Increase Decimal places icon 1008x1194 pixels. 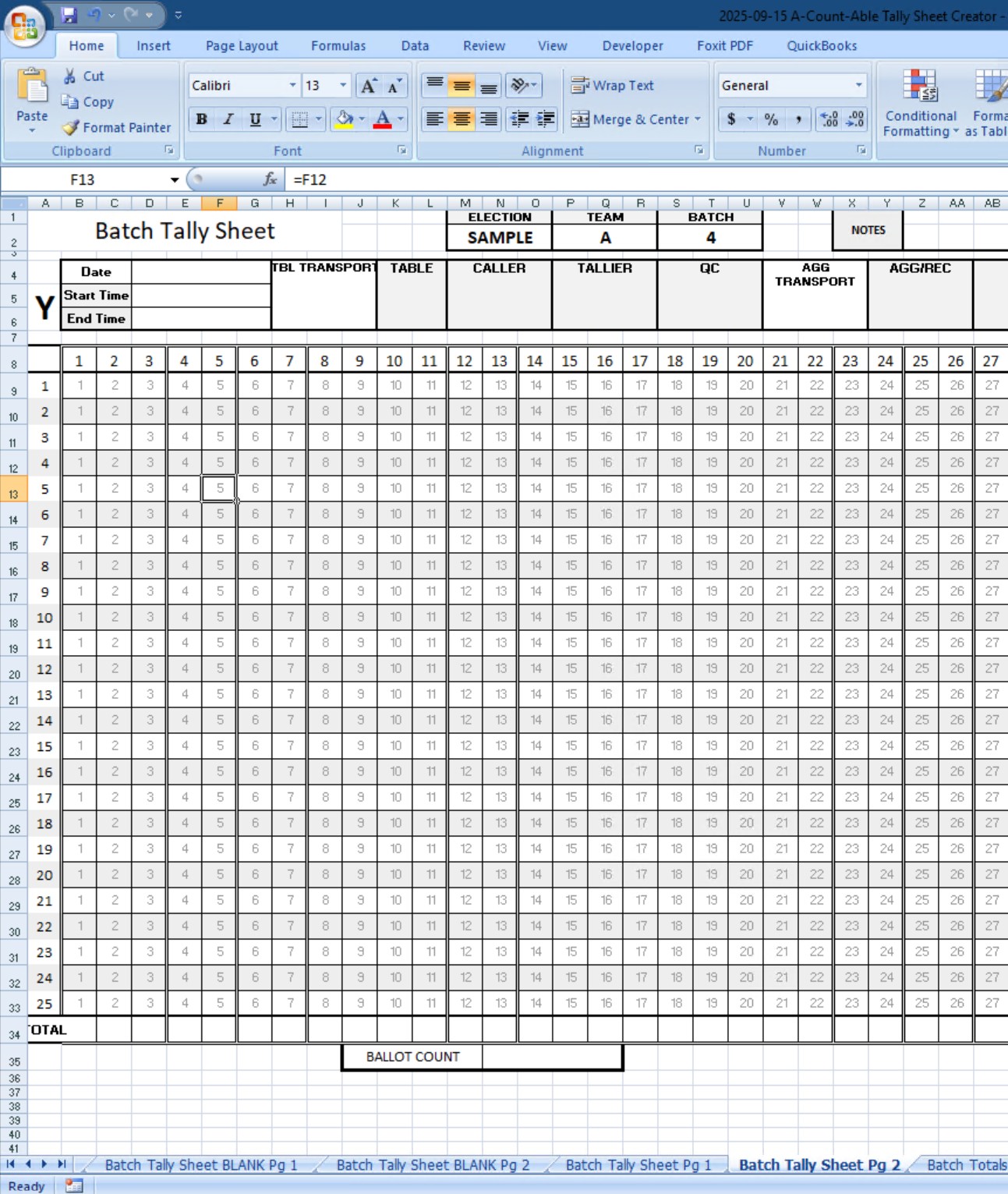click(x=829, y=119)
